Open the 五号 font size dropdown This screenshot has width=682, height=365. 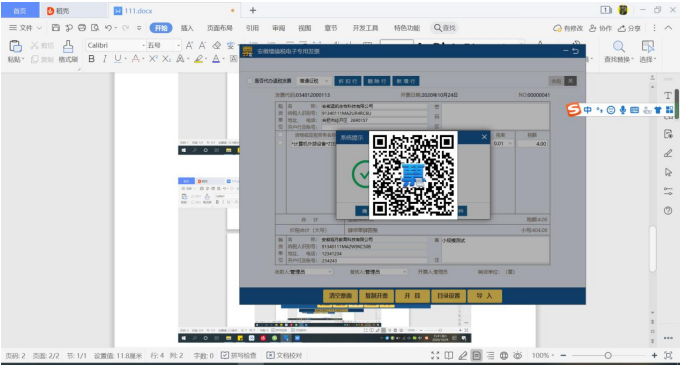tap(178, 45)
